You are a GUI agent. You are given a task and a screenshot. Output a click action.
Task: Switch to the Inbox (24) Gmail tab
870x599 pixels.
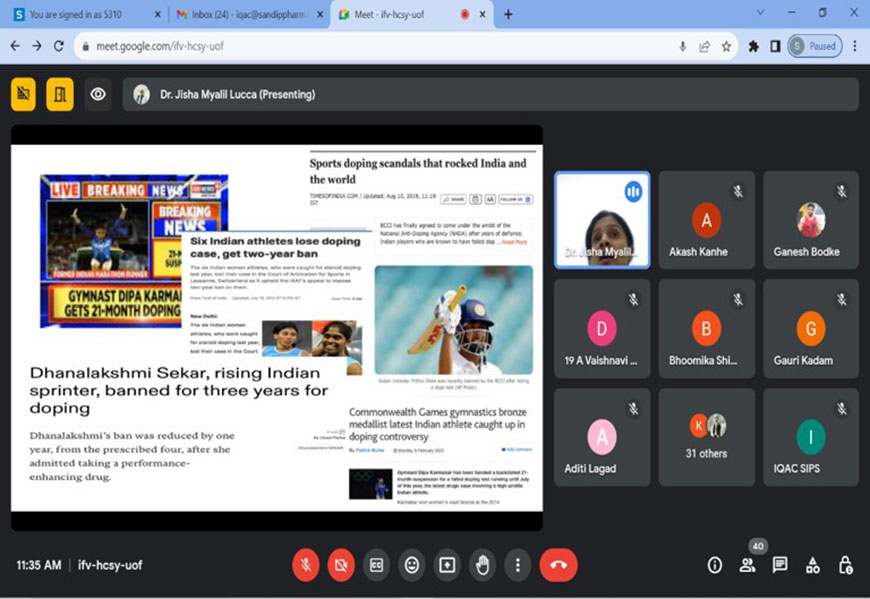click(249, 14)
